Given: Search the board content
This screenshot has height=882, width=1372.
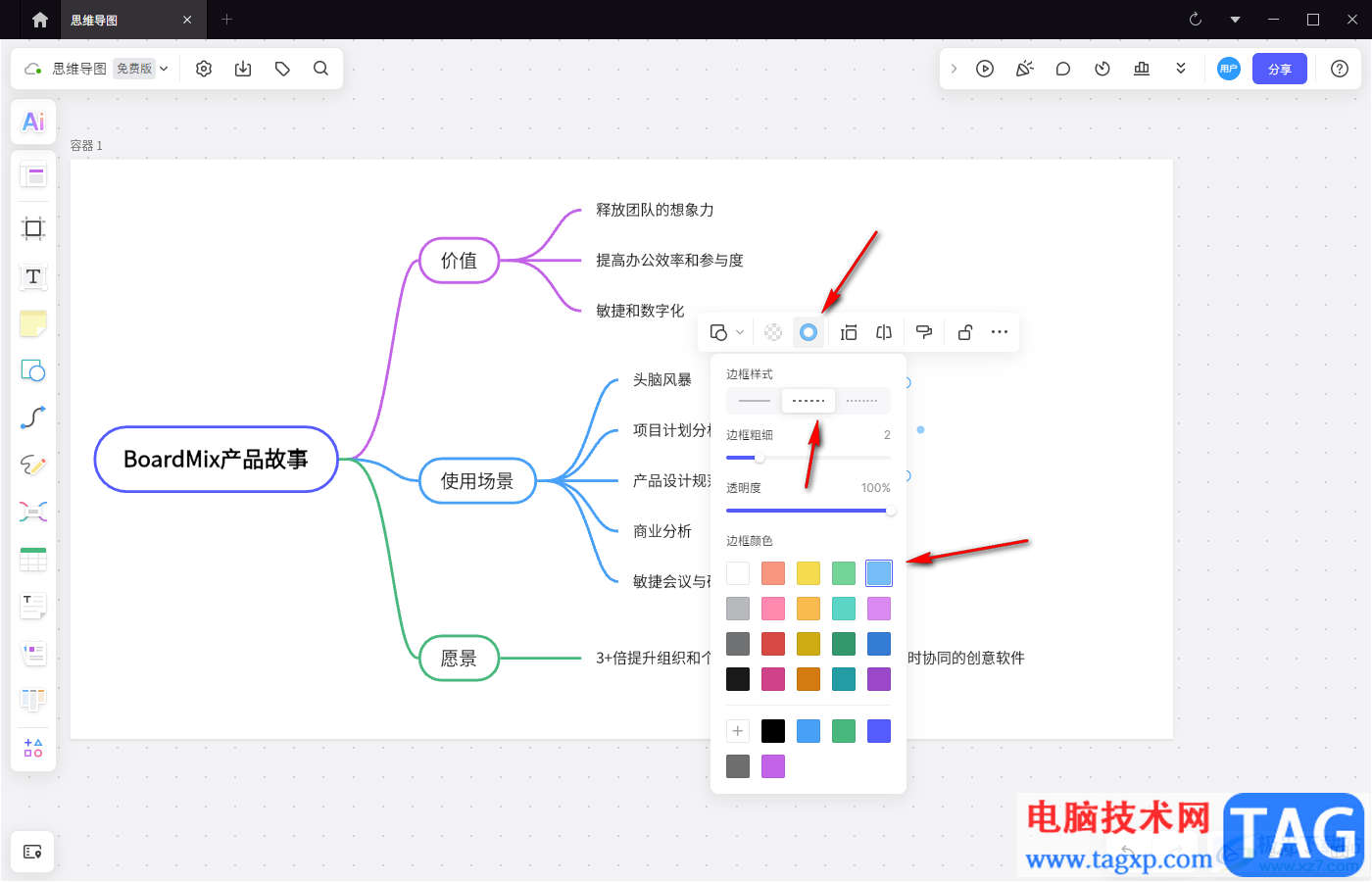Looking at the screenshot, I should pos(320,69).
